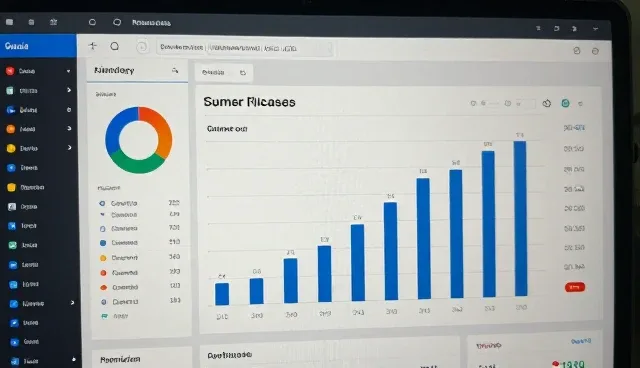
Task: Click the search icon in the Nisendory panel header
Action: (175, 71)
